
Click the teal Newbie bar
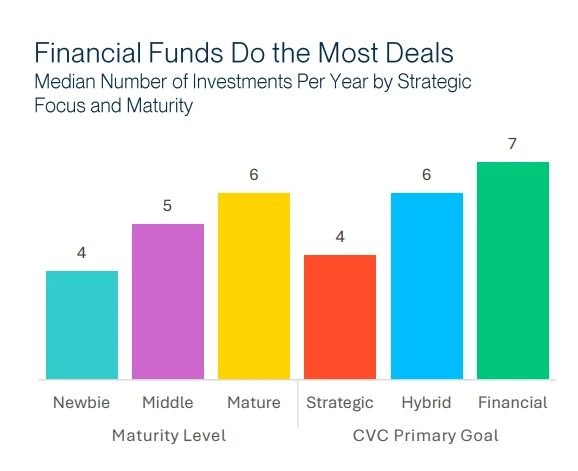(82, 325)
